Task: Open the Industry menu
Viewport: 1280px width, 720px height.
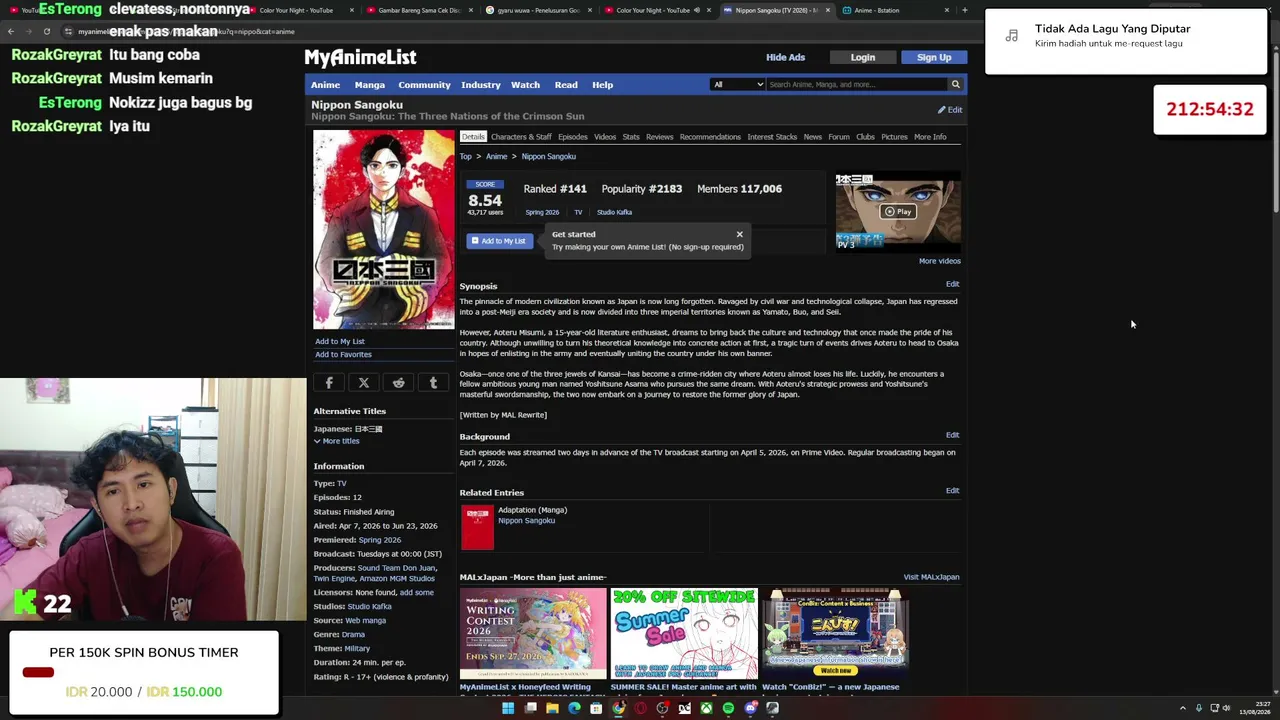Action: coord(481,85)
